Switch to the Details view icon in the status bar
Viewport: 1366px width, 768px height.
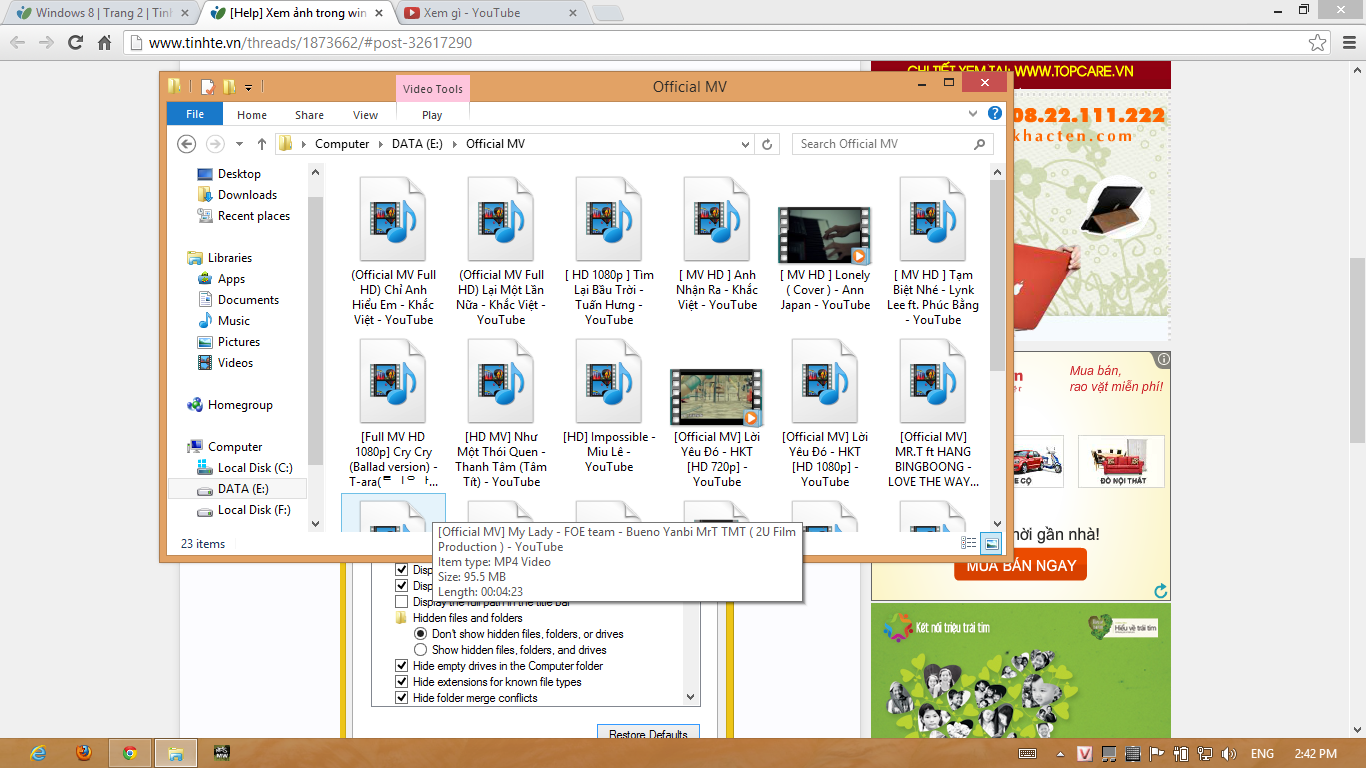[x=969, y=543]
